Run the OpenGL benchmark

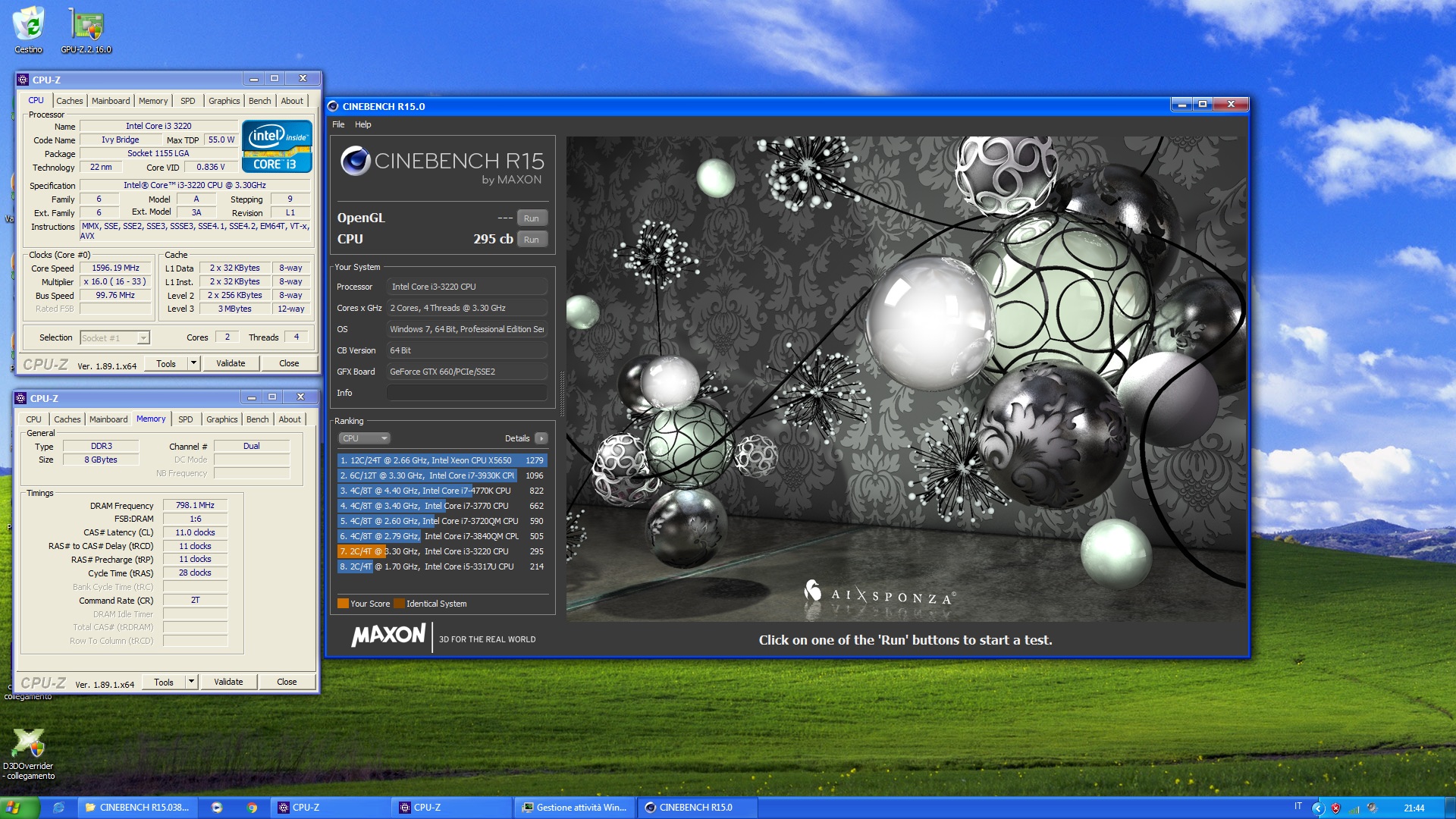tap(532, 218)
